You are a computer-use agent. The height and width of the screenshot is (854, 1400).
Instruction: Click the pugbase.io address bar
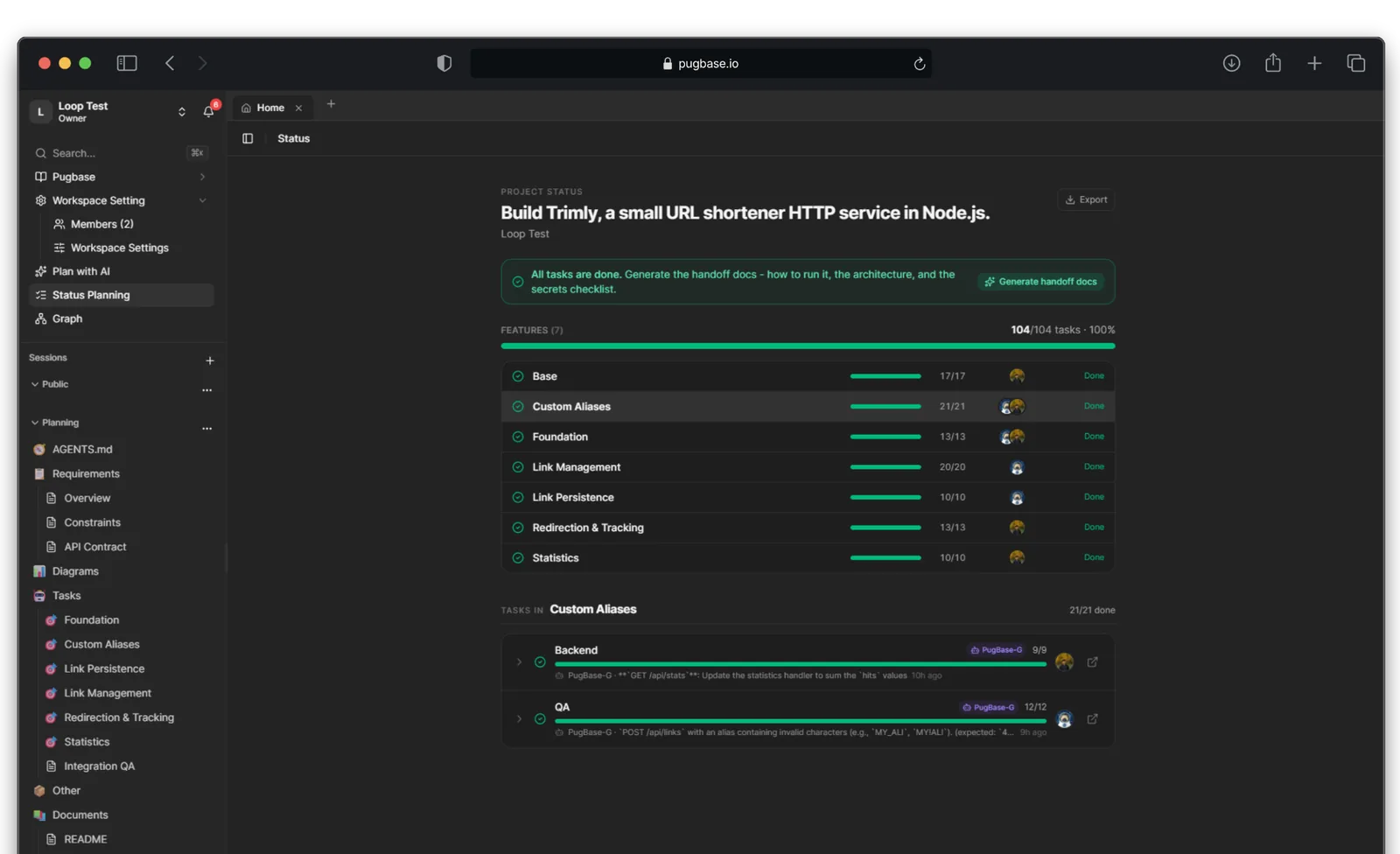tap(701, 64)
